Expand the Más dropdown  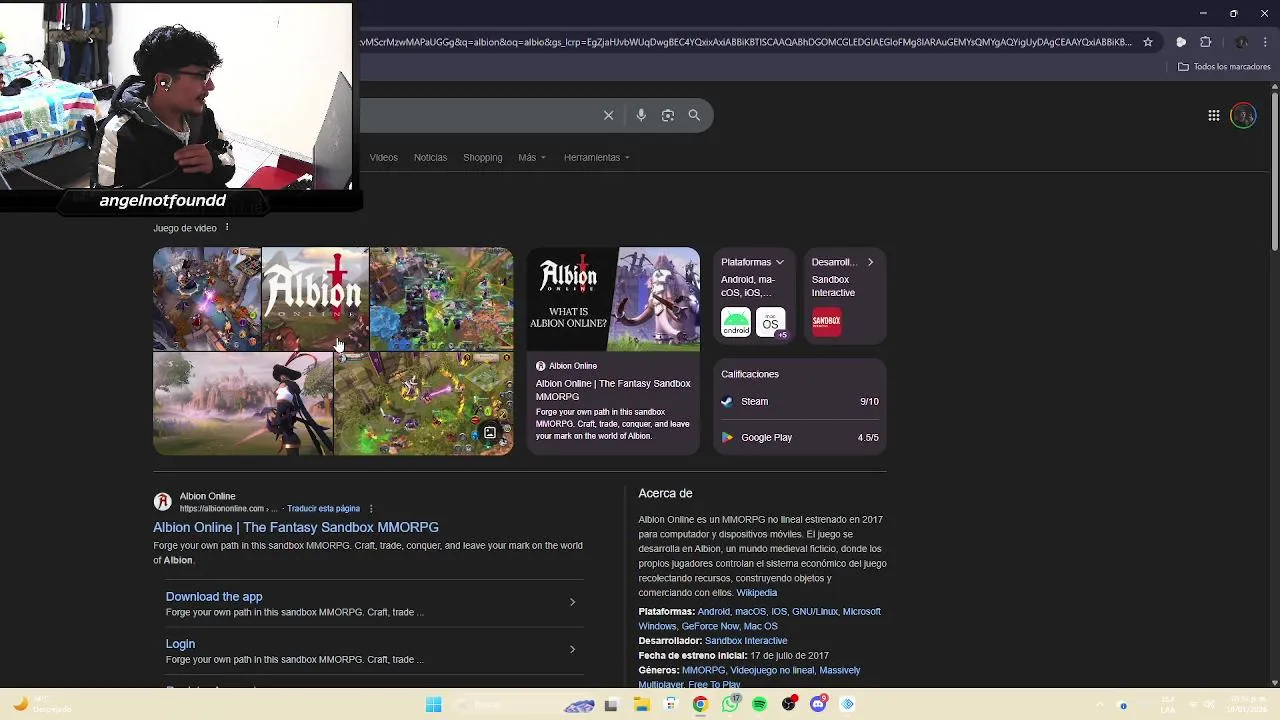pos(532,157)
